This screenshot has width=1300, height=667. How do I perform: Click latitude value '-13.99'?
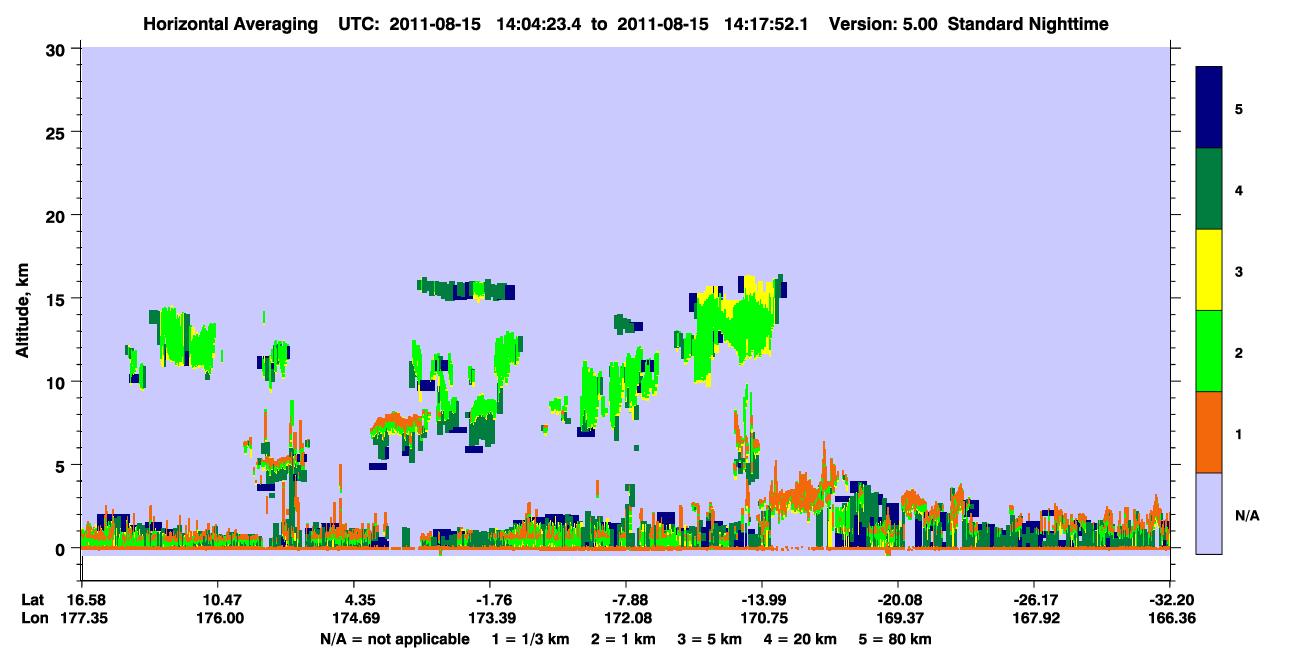coord(762,600)
